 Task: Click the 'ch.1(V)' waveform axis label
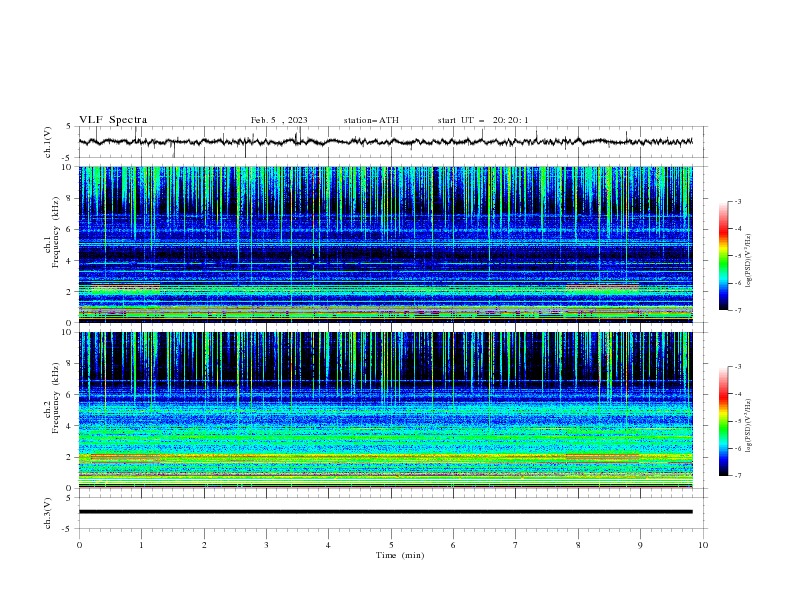(48, 142)
